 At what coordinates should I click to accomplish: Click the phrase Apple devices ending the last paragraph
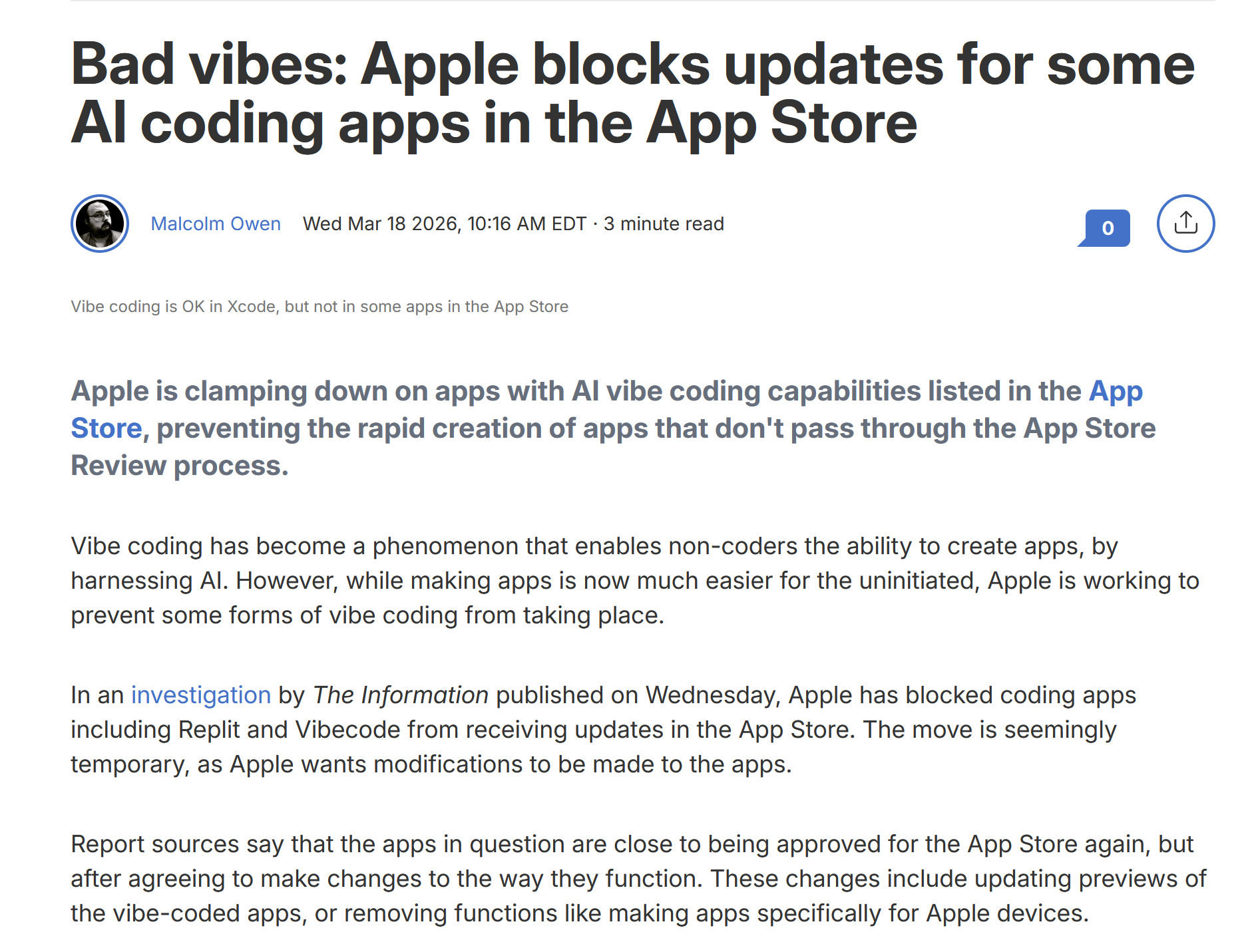[1007, 913]
